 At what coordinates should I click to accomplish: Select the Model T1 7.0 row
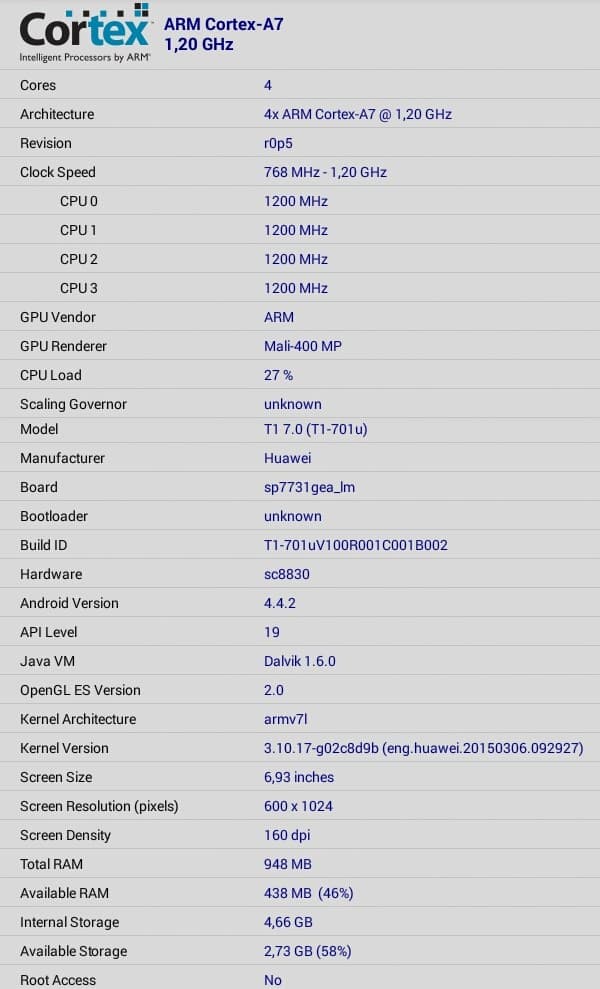point(300,430)
